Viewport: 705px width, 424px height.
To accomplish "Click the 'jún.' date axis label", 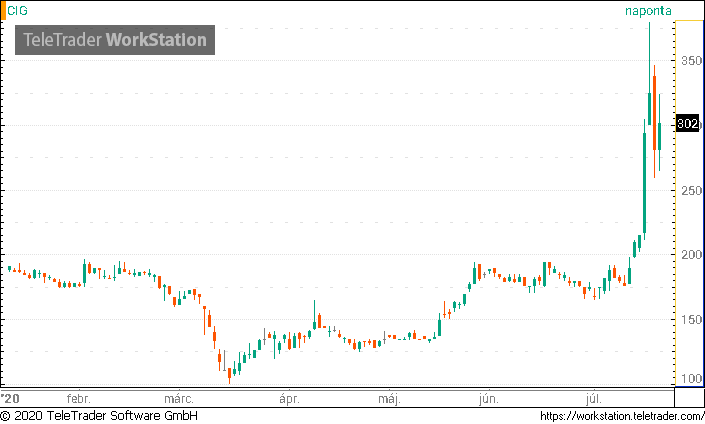I will coord(489,399).
